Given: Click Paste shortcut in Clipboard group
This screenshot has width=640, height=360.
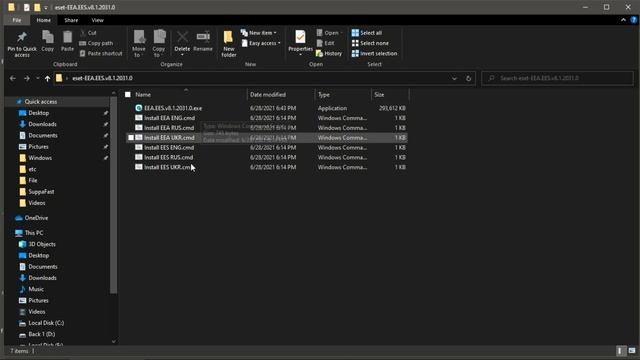Looking at the screenshot, I should 101,53.
